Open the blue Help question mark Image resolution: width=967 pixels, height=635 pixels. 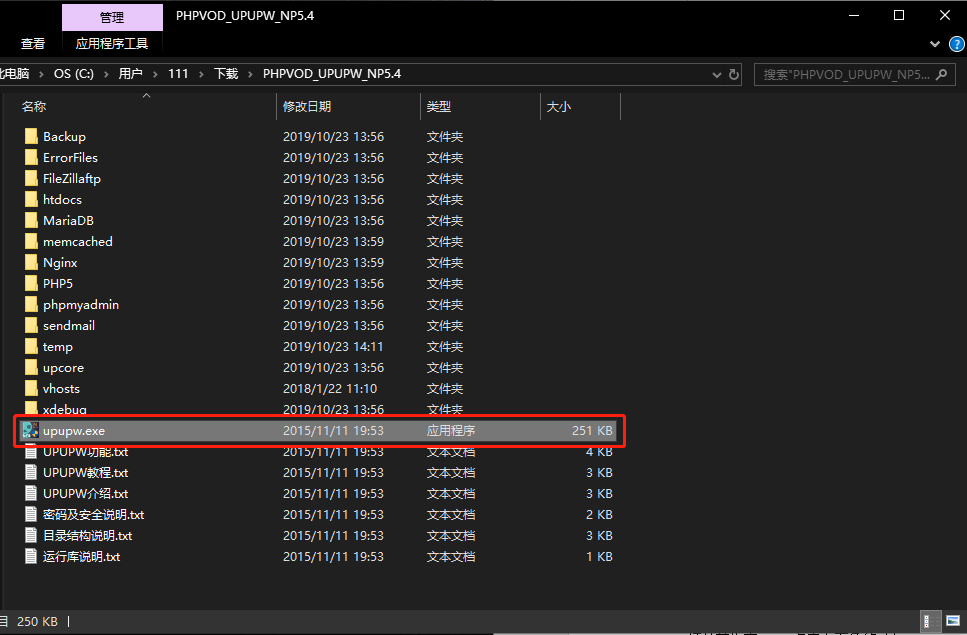tap(957, 44)
